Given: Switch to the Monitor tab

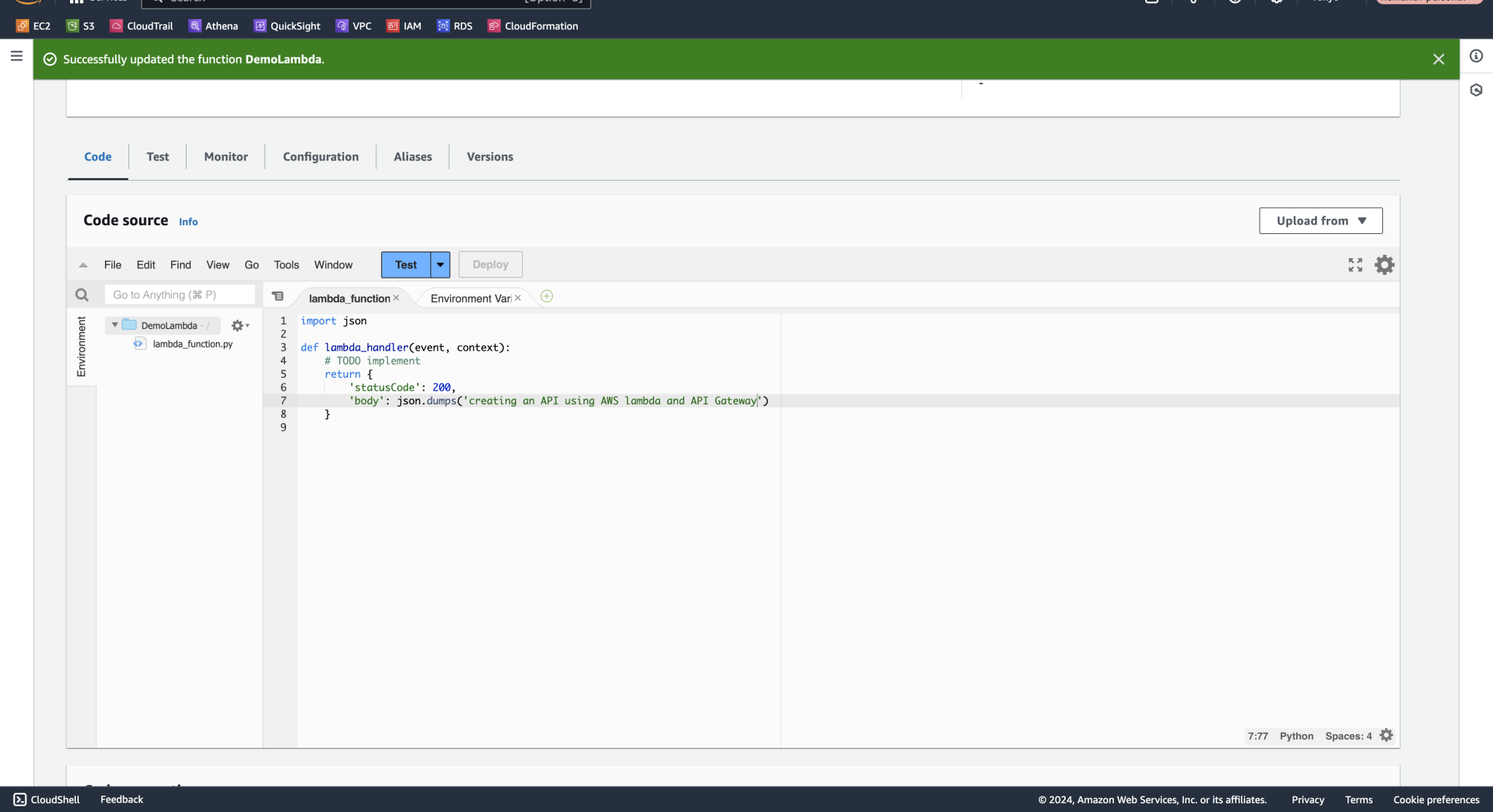Looking at the screenshot, I should click(x=226, y=157).
